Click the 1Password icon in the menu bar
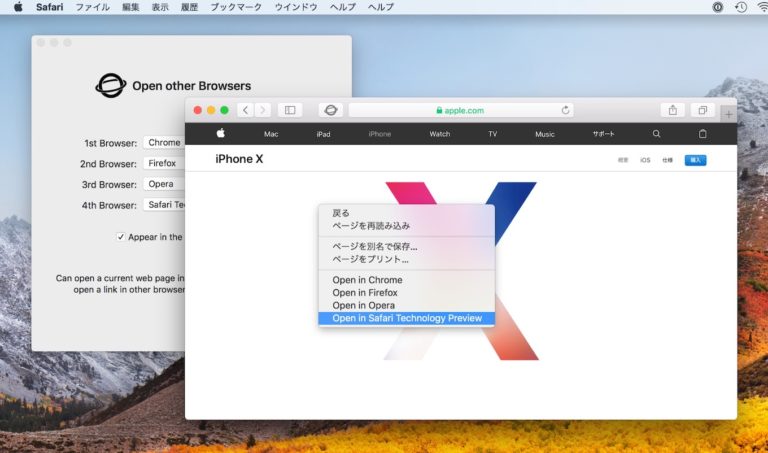 pyautogui.click(x=718, y=7)
